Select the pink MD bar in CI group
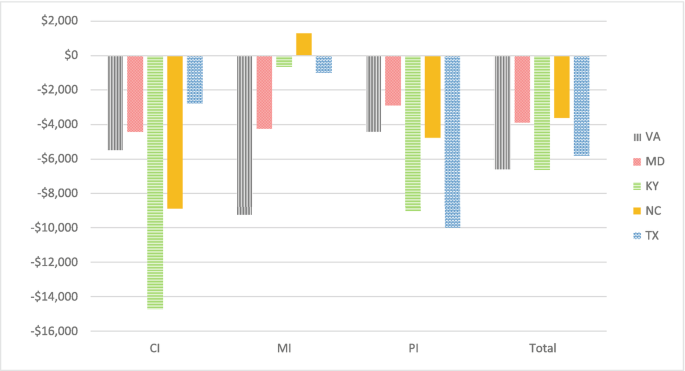The height and width of the screenshot is (371, 685). [x=135, y=94]
